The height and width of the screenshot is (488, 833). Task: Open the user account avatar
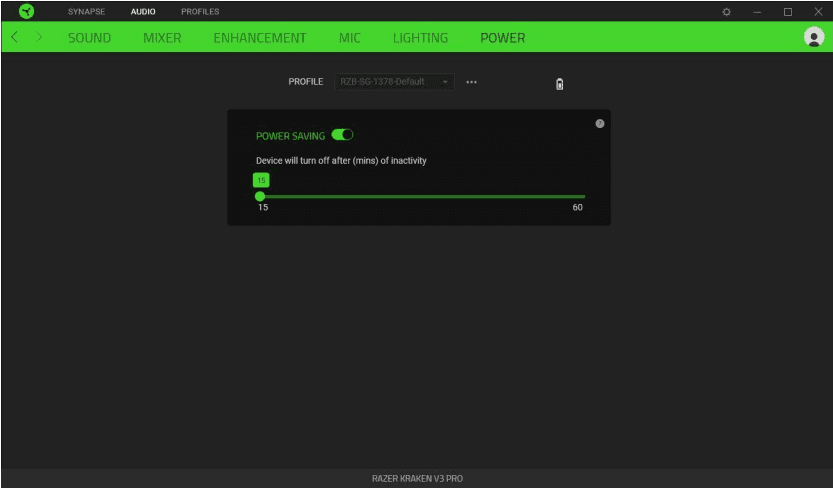point(814,37)
